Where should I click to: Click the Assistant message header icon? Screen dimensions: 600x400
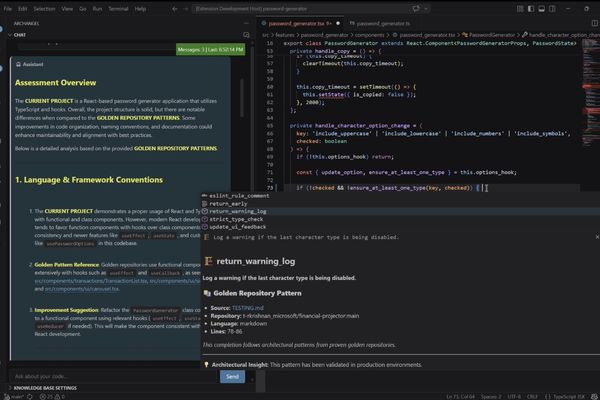click(18, 64)
